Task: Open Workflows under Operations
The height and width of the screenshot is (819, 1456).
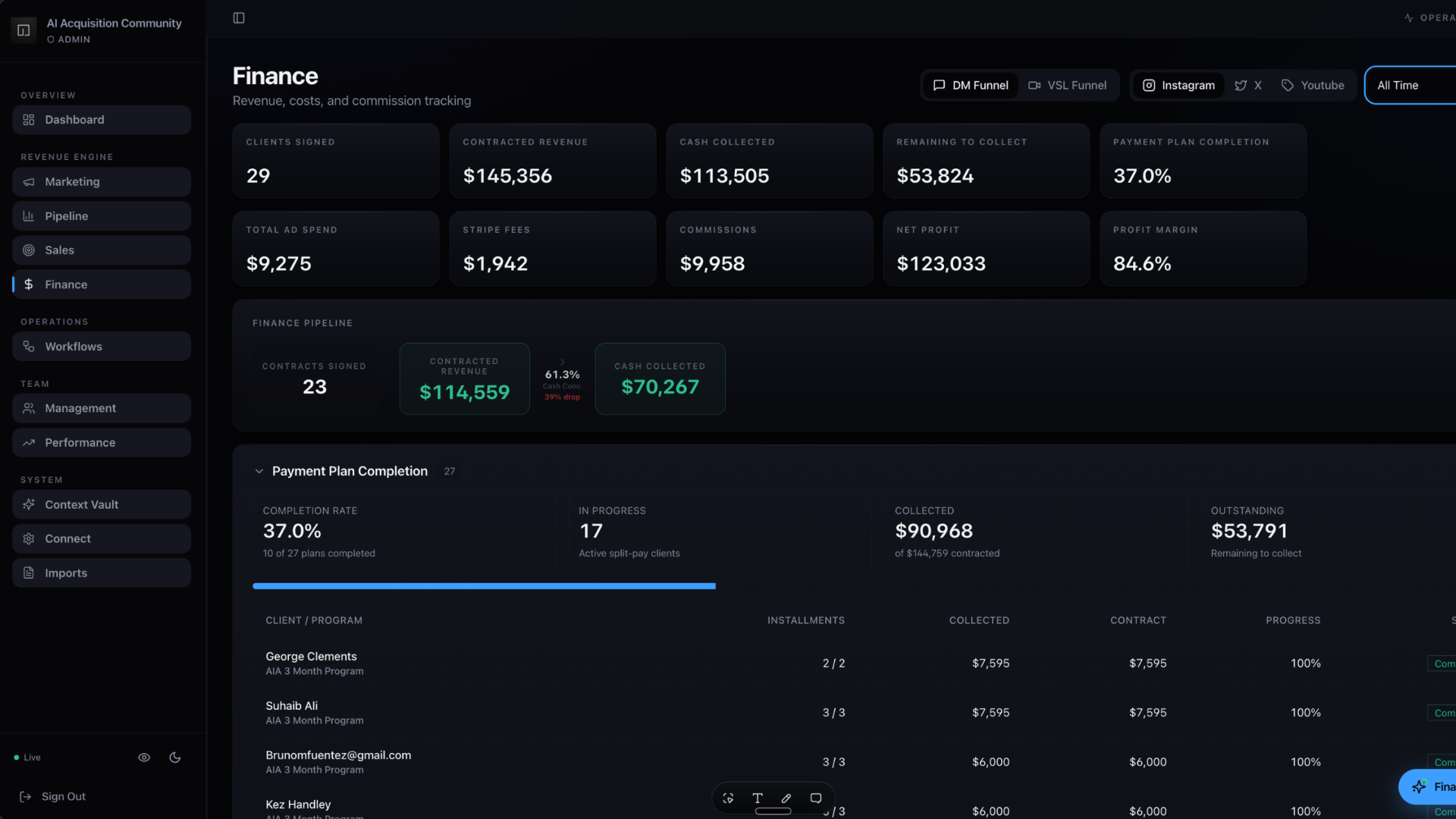Action: 102,347
